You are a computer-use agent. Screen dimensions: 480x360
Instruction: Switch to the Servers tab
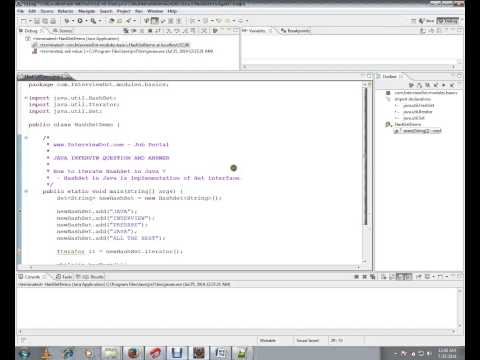63,31
